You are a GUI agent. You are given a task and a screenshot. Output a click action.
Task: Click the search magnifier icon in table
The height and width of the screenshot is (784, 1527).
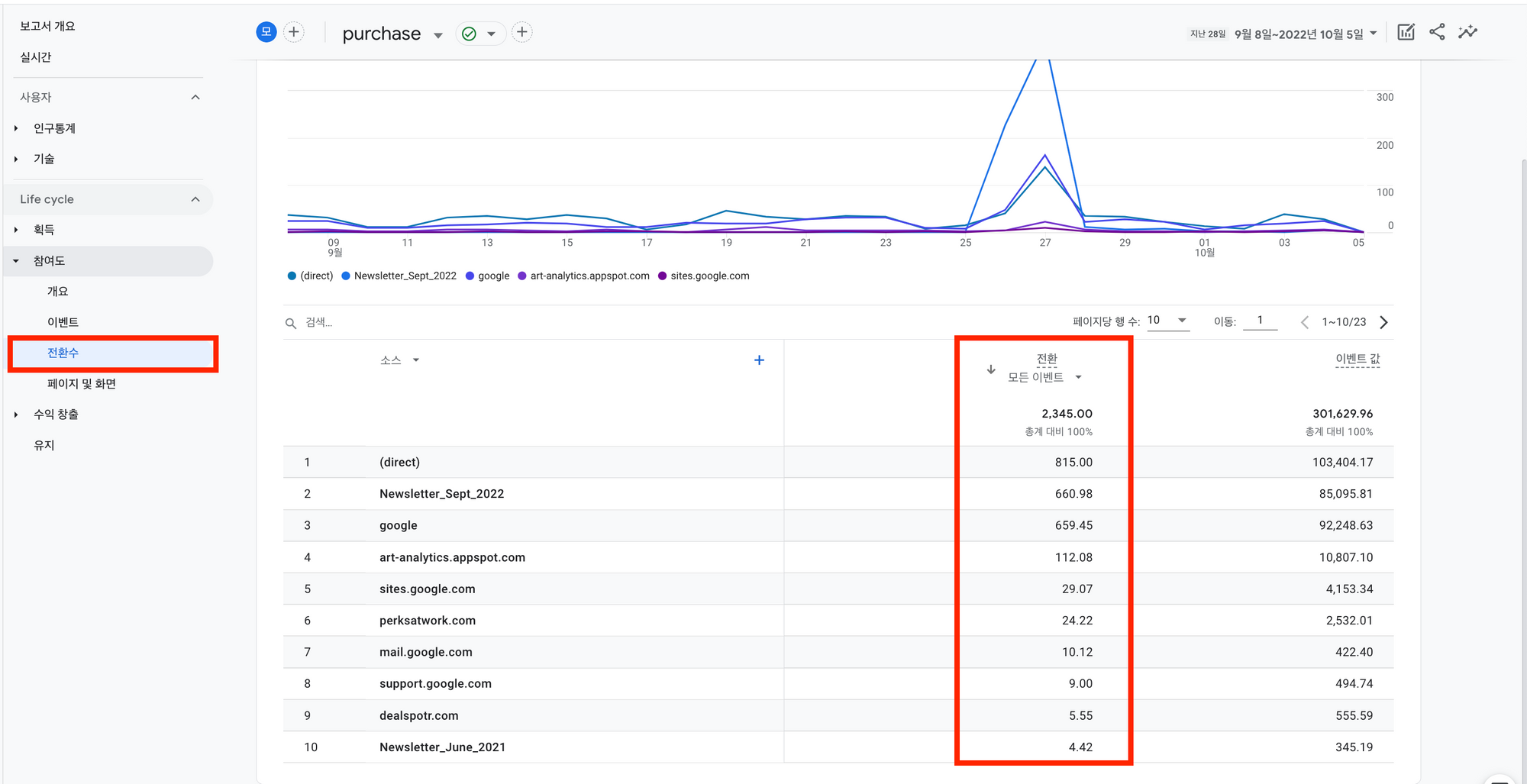click(291, 323)
